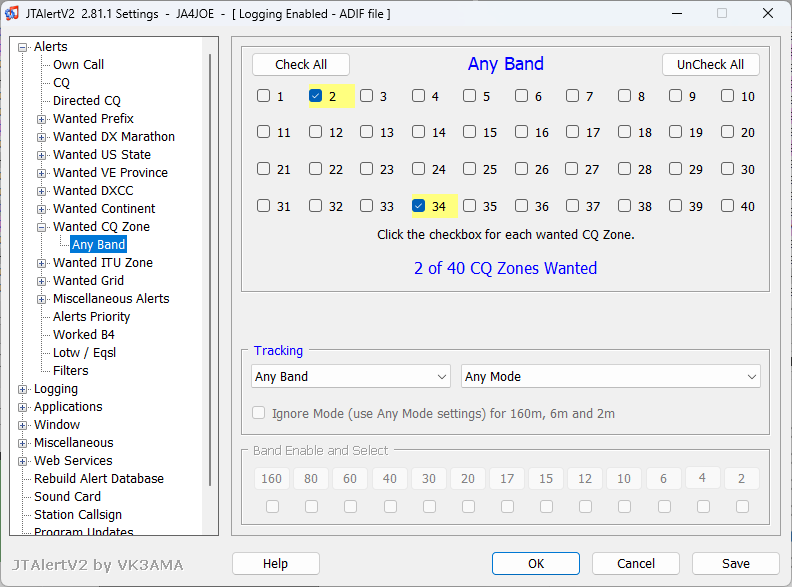Check CQ Zone 1 checkbox
Image resolution: width=792 pixels, height=587 pixels.
pyautogui.click(x=263, y=95)
